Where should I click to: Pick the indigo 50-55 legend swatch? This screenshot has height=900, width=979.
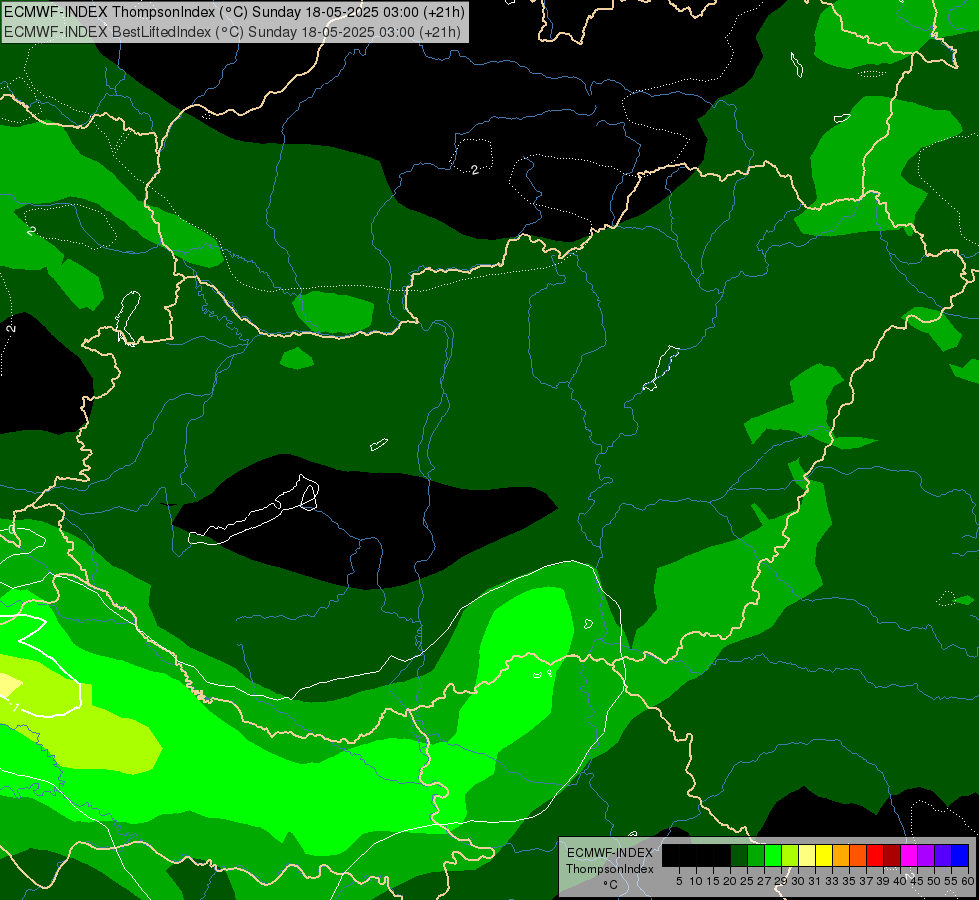(943, 855)
